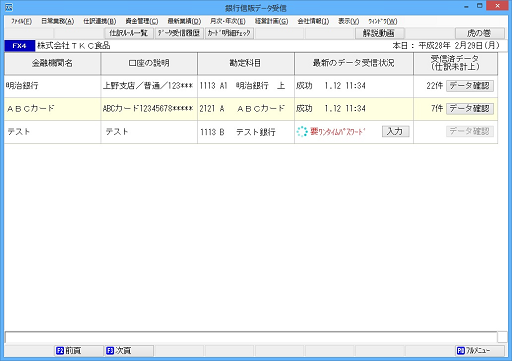Click the 仕訳ルール一覧 toolbar button
The image size is (512, 361).
coord(129,33)
